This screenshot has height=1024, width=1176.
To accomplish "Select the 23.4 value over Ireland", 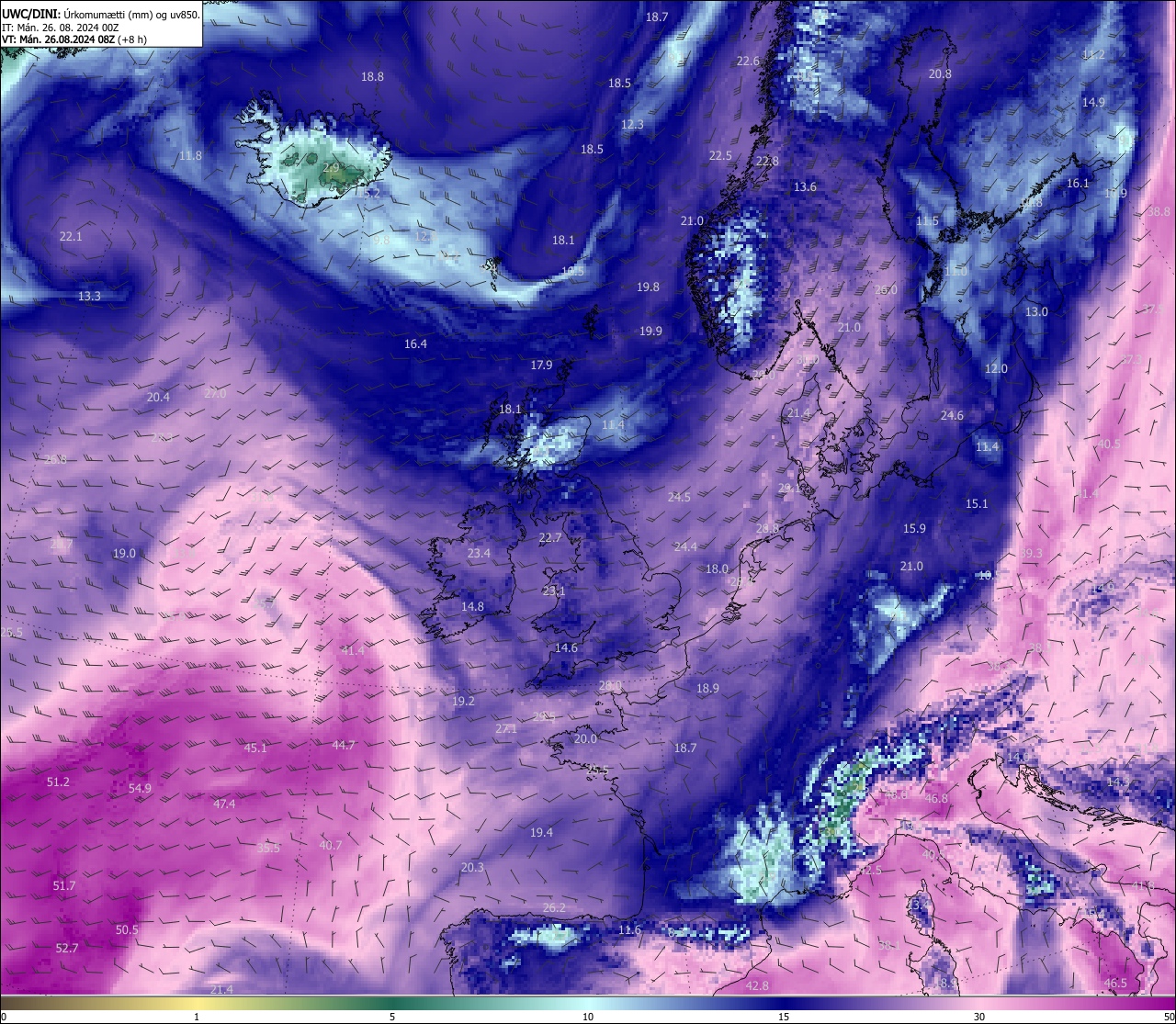I will point(479,554).
